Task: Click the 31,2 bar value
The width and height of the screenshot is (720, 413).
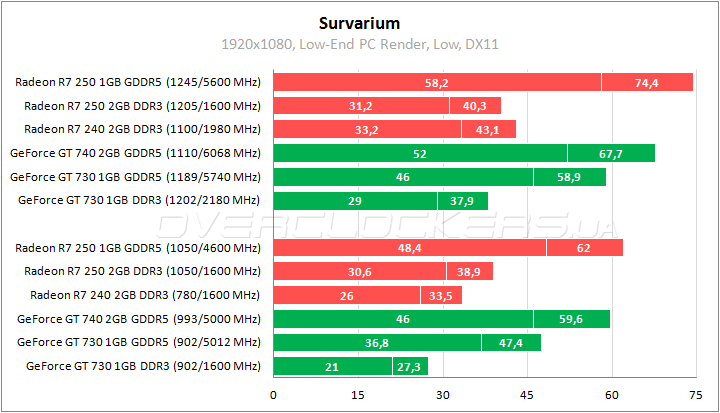Action: 360,107
